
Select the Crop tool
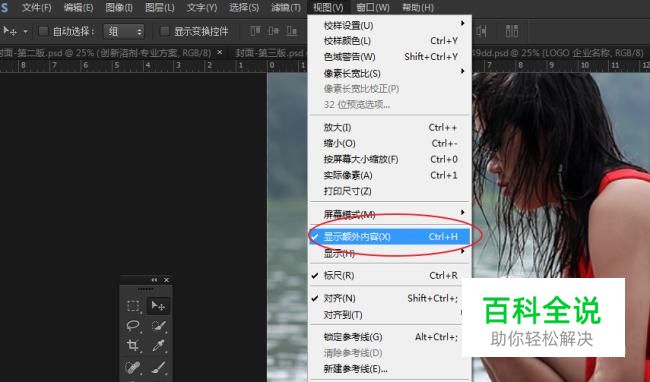click(133, 345)
